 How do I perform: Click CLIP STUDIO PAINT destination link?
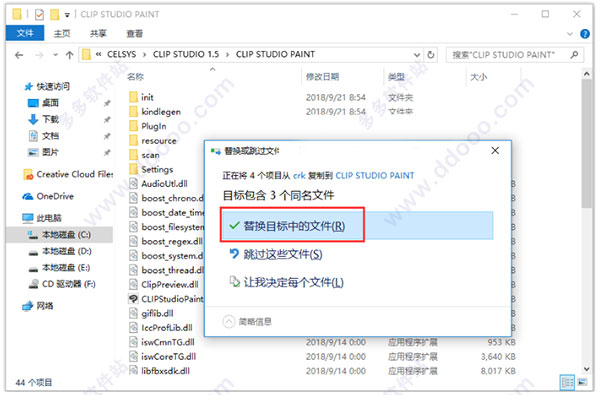click(375, 176)
